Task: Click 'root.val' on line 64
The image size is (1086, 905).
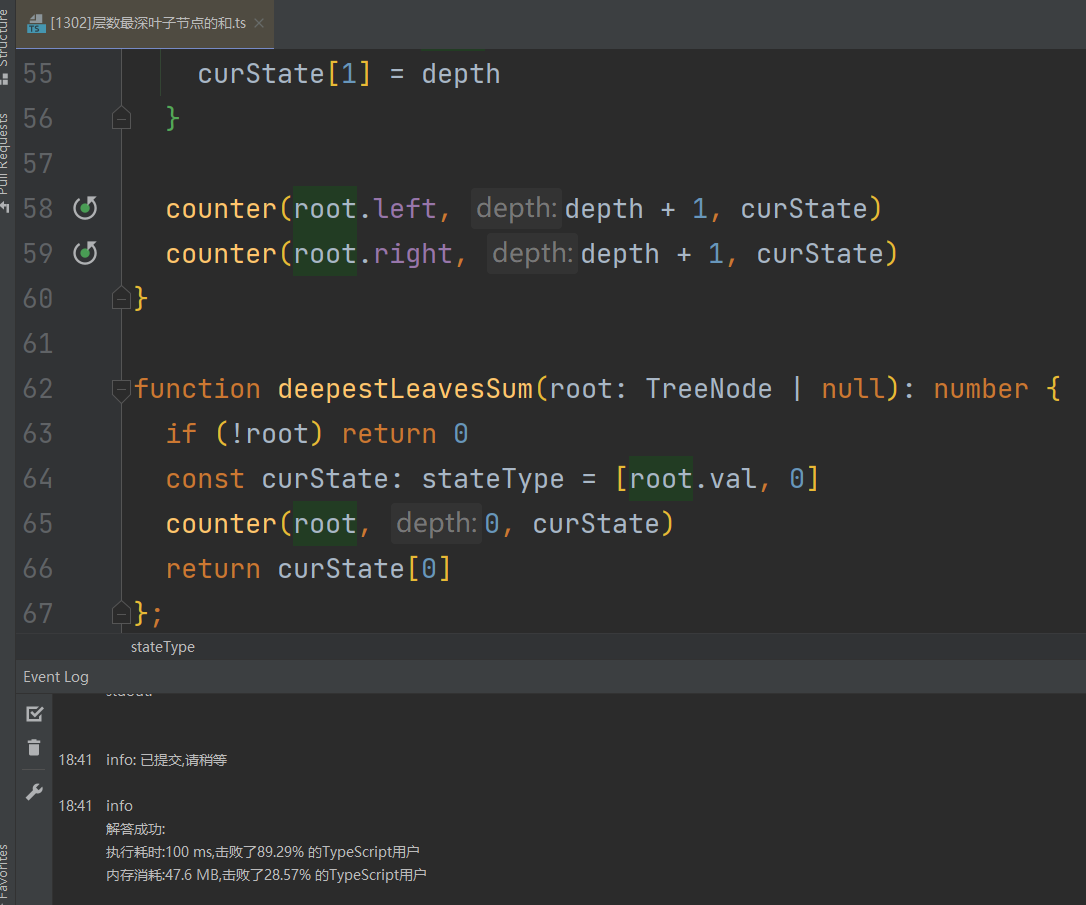Action: click(x=693, y=478)
